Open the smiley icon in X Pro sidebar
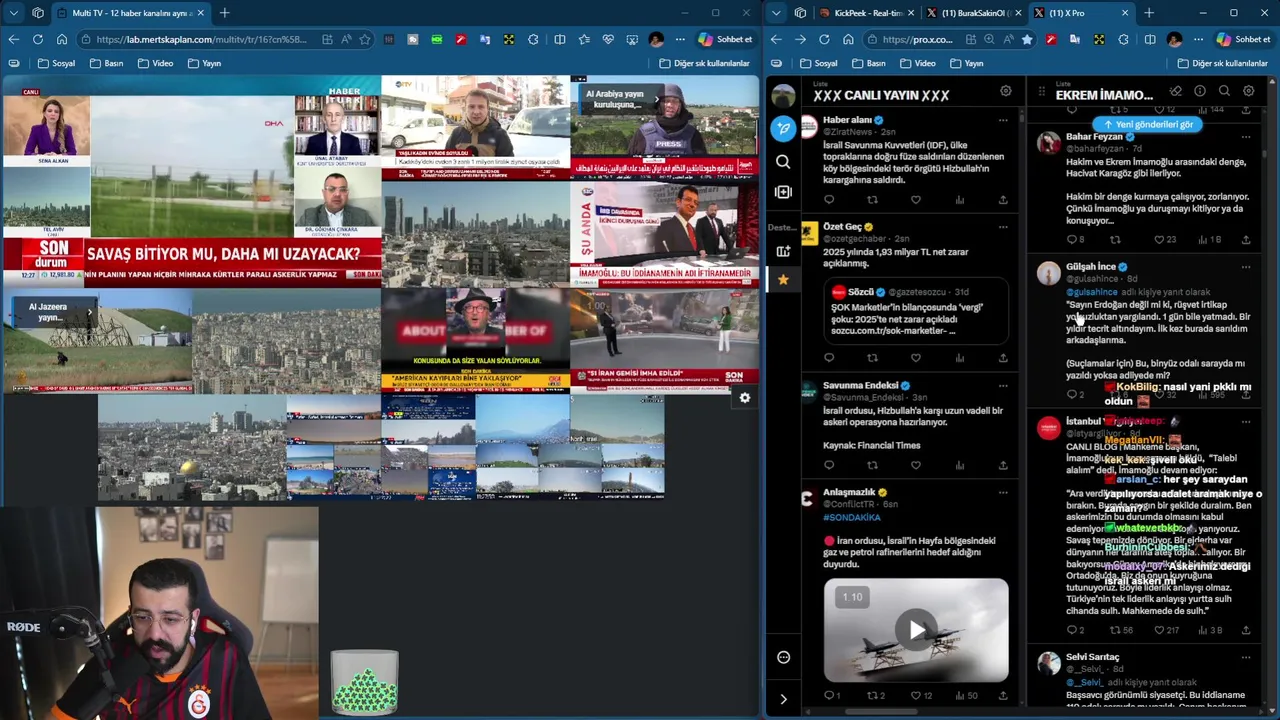This screenshot has width=1280, height=720. click(x=783, y=657)
